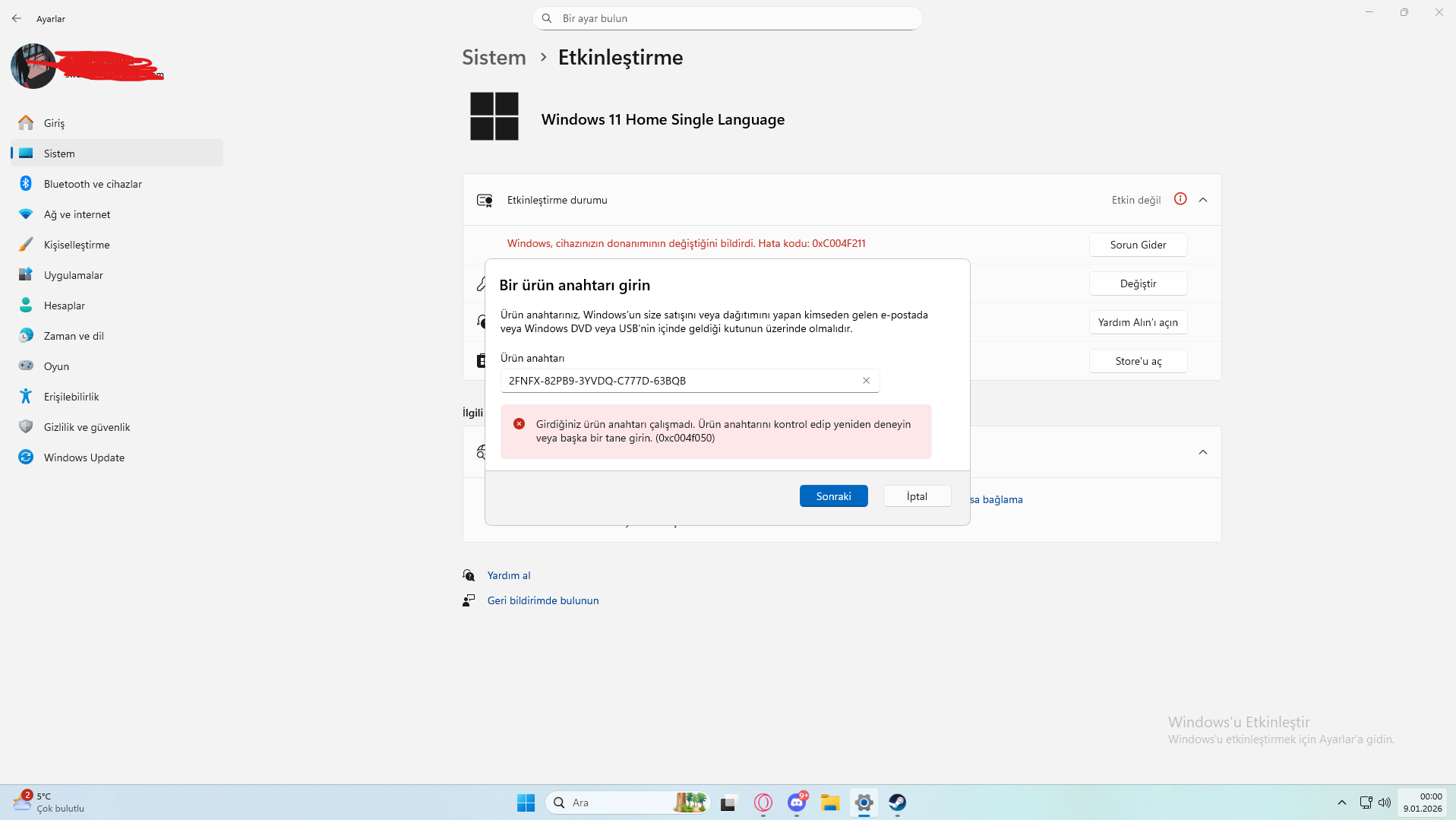Open 'Geri bildirimde bulunun' link
The image size is (1456, 820).
tap(543, 600)
